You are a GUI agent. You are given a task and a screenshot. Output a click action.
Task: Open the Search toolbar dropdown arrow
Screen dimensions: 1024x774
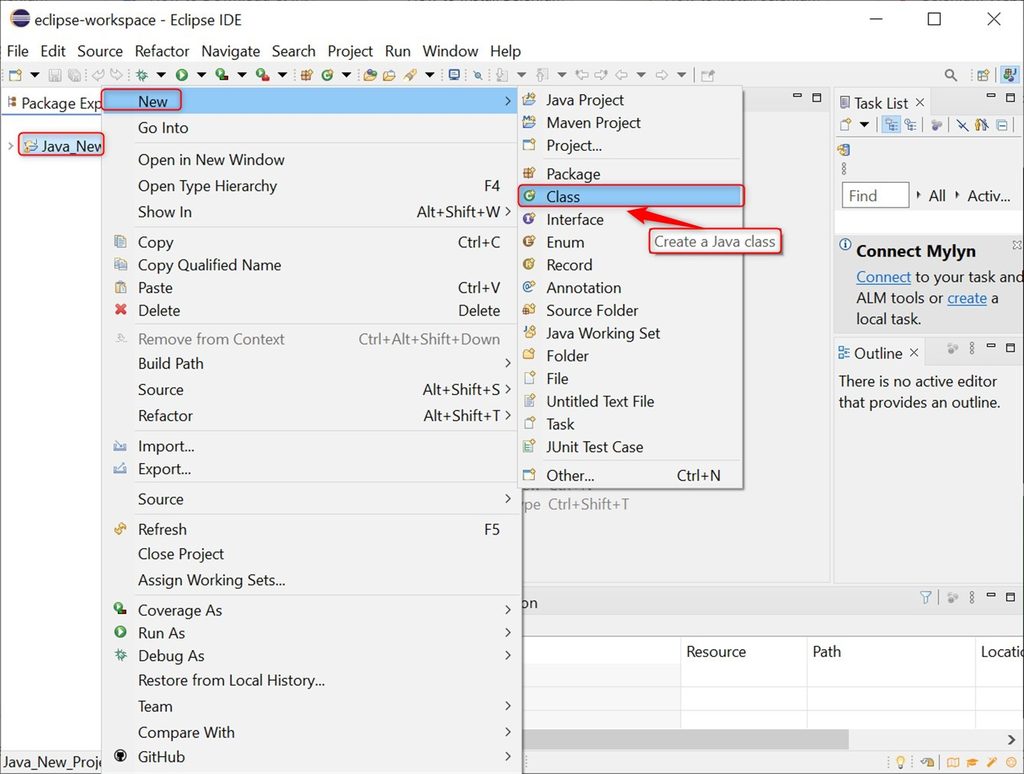click(430, 75)
